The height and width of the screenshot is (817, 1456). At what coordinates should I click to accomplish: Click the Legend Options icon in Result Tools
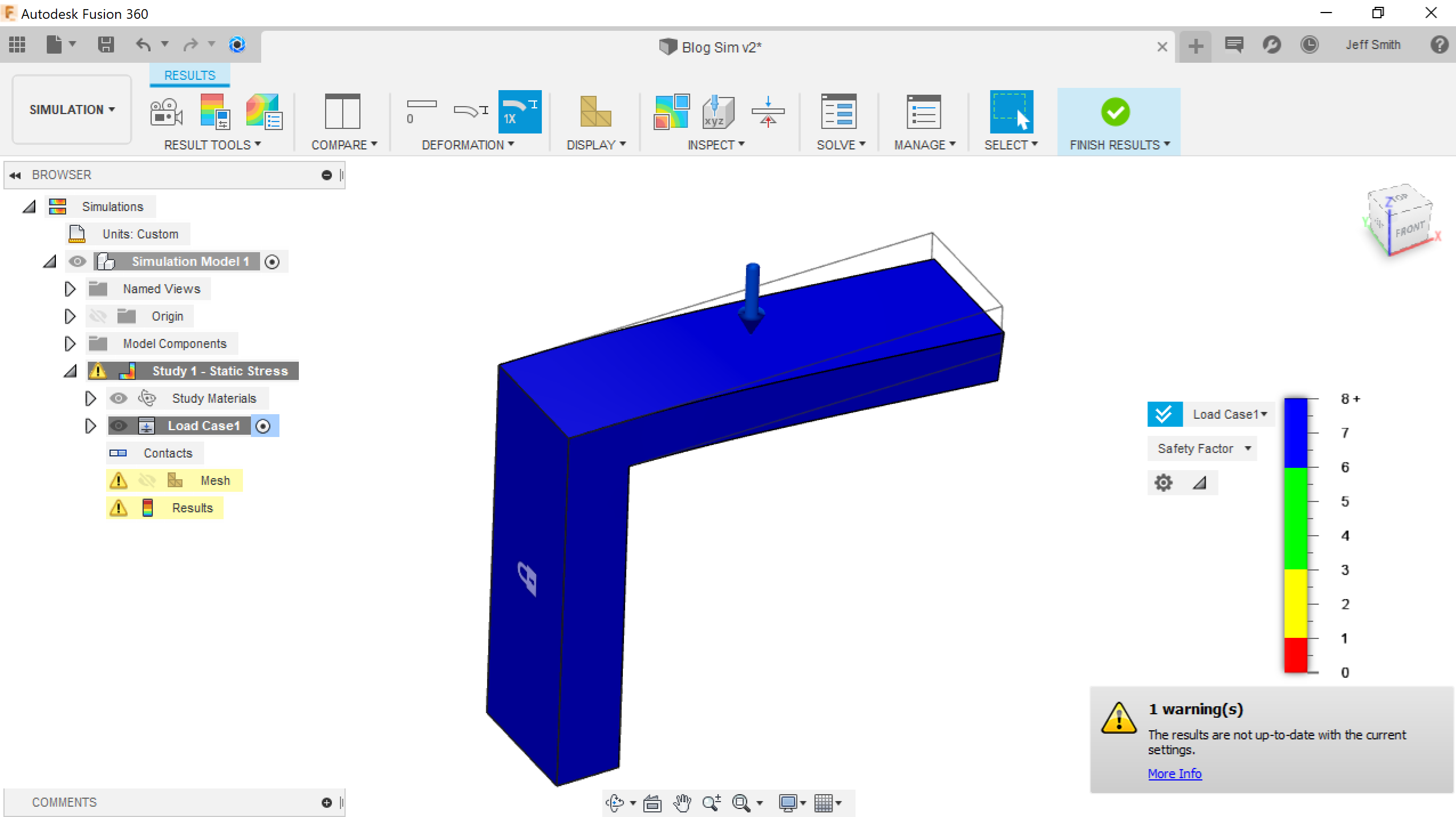click(x=214, y=111)
